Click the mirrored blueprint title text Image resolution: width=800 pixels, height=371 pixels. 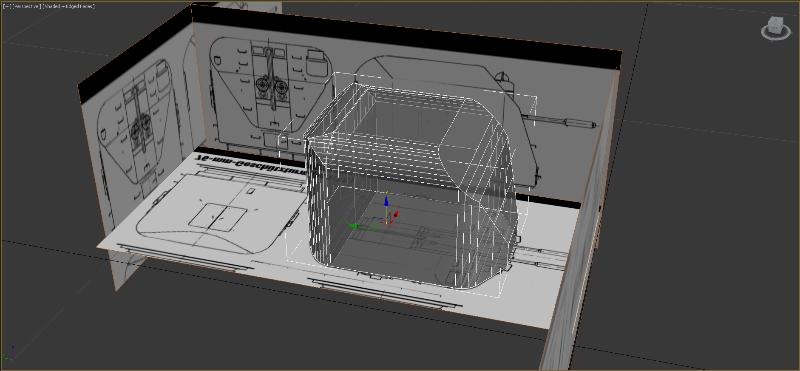[251, 164]
